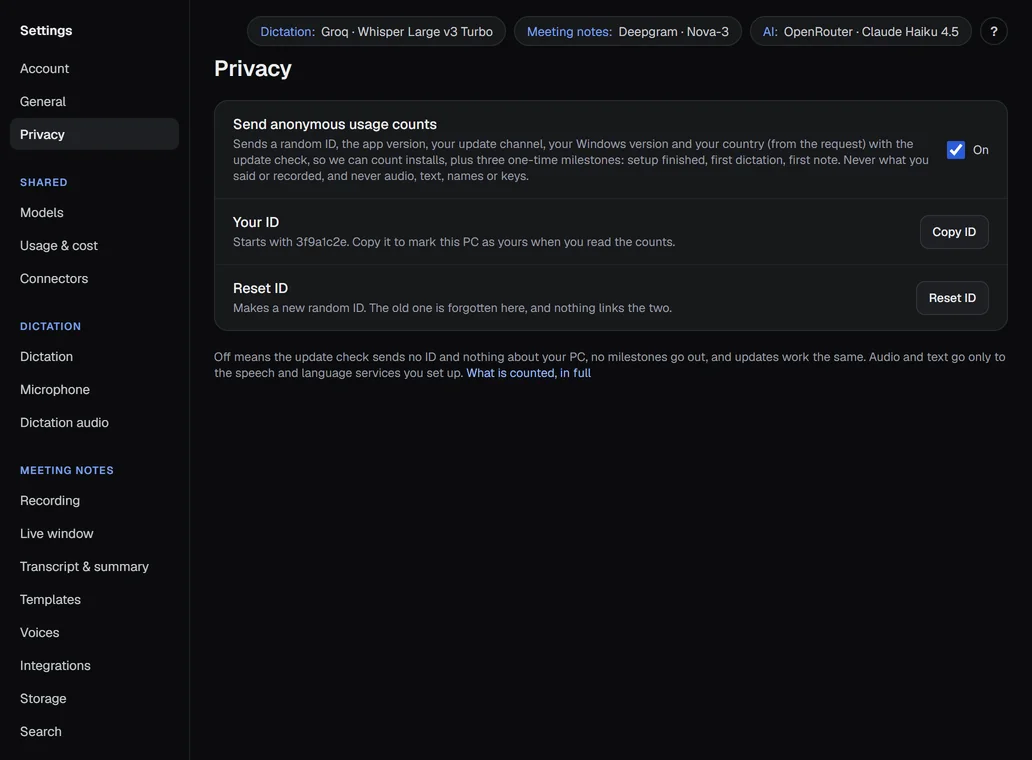Open Microphone settings

click(x=94, y=390)
